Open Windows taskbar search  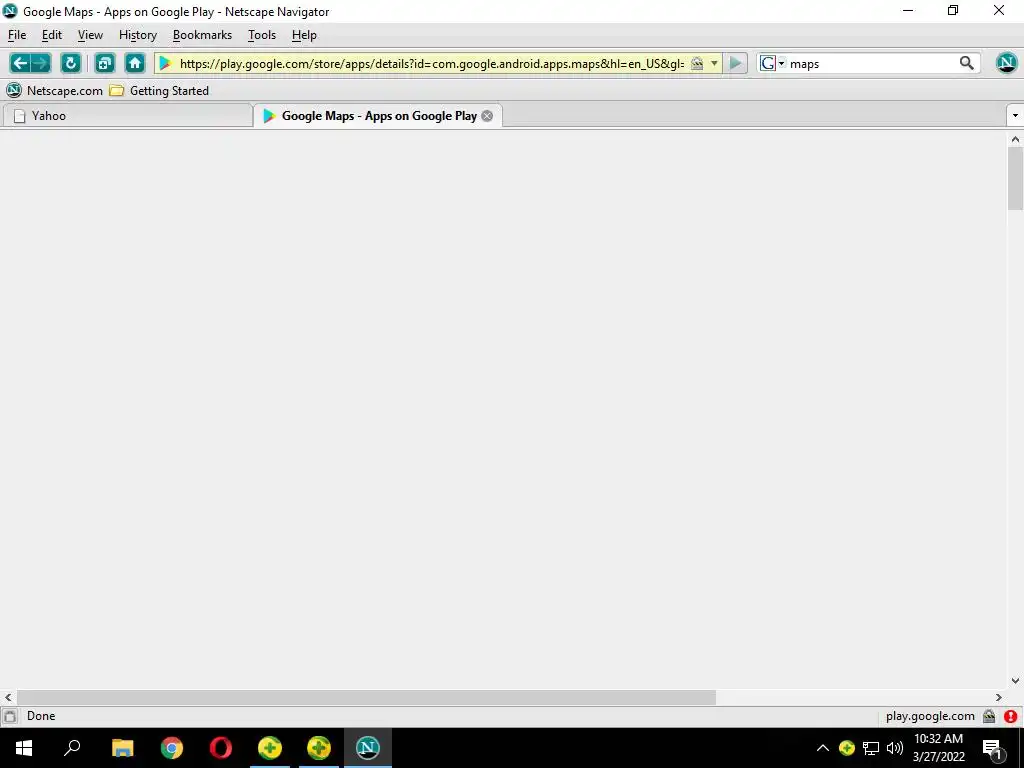tap(72, 748)
